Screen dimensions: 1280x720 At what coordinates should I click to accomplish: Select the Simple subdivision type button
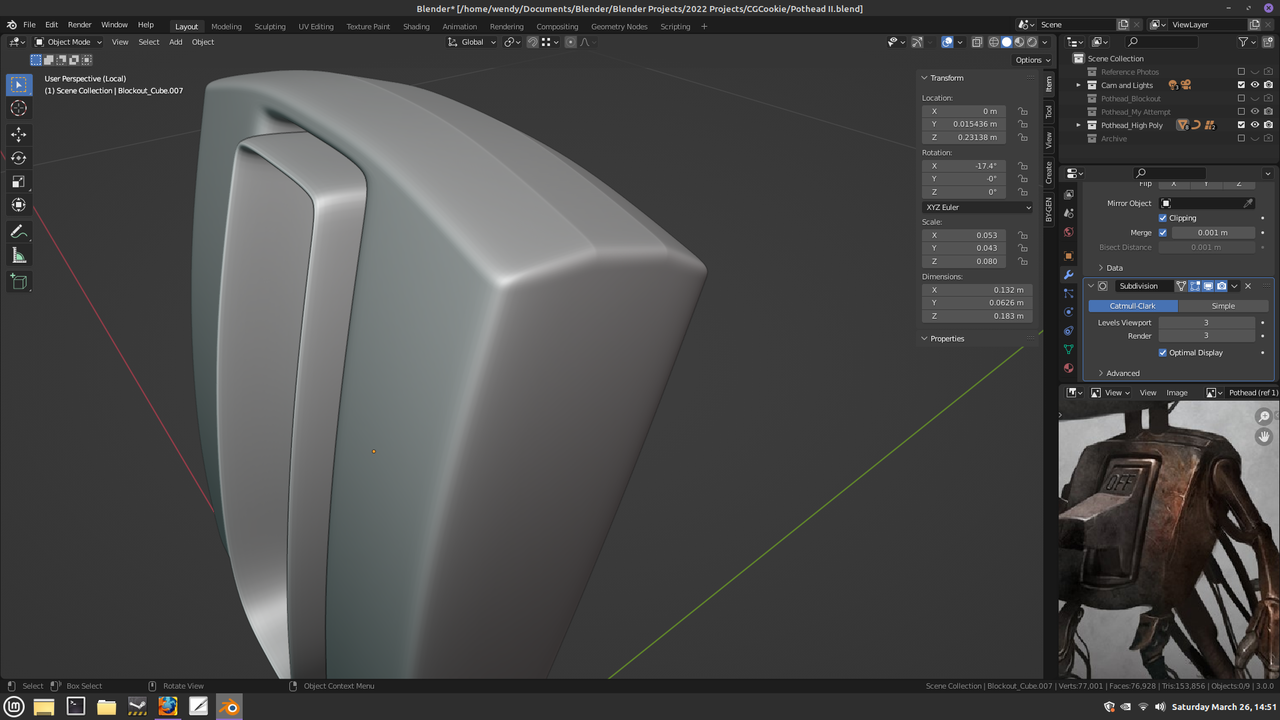1223,306
